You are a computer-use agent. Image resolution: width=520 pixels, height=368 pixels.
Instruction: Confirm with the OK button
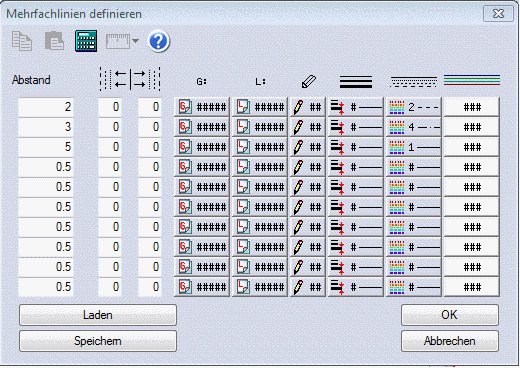point(450,315)
